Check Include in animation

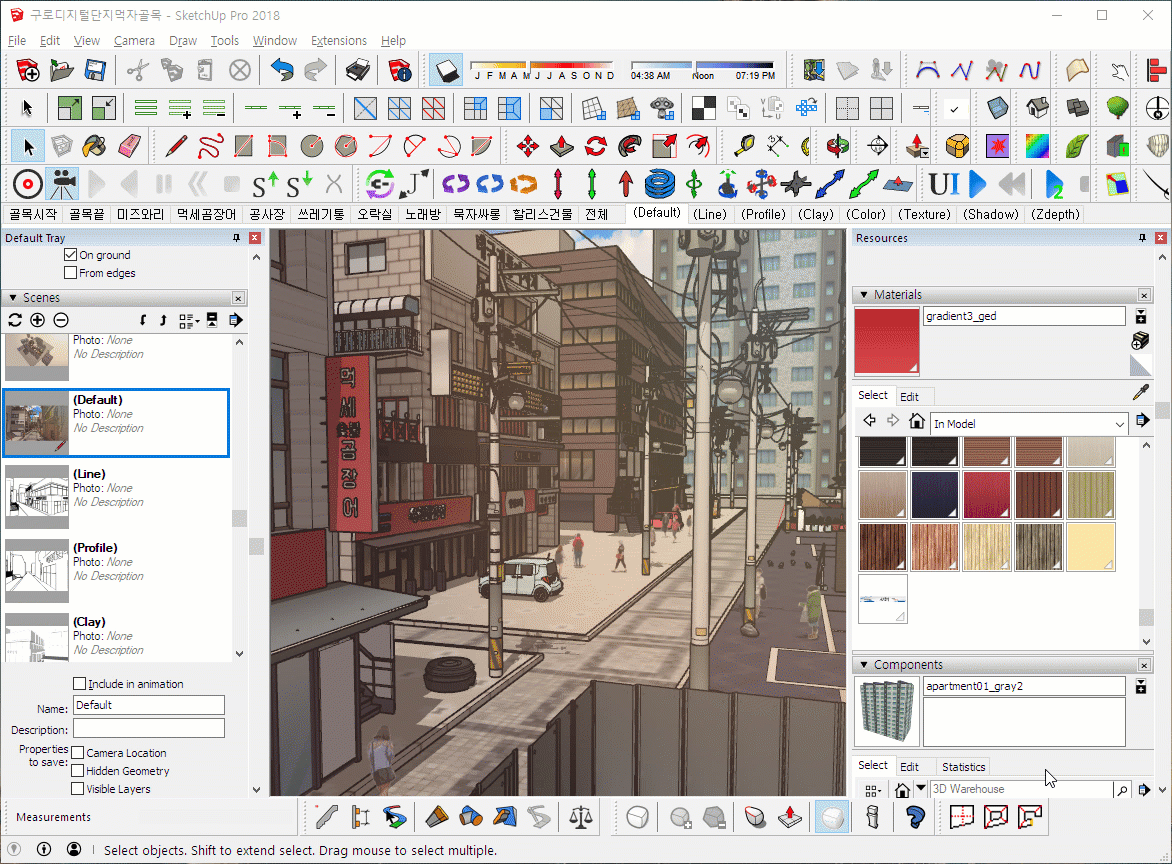coord(79,683)
